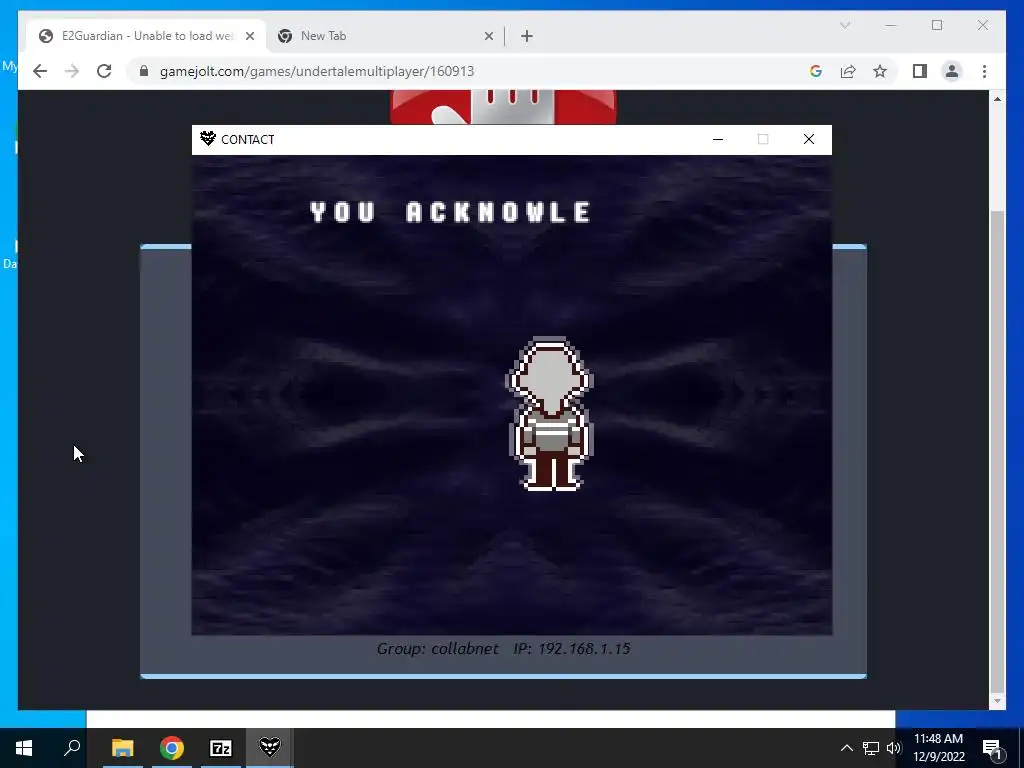Click the Google icon in address bar
Image resolution: width=1024 pixels, height=768 pixels.
click(816, 71)
